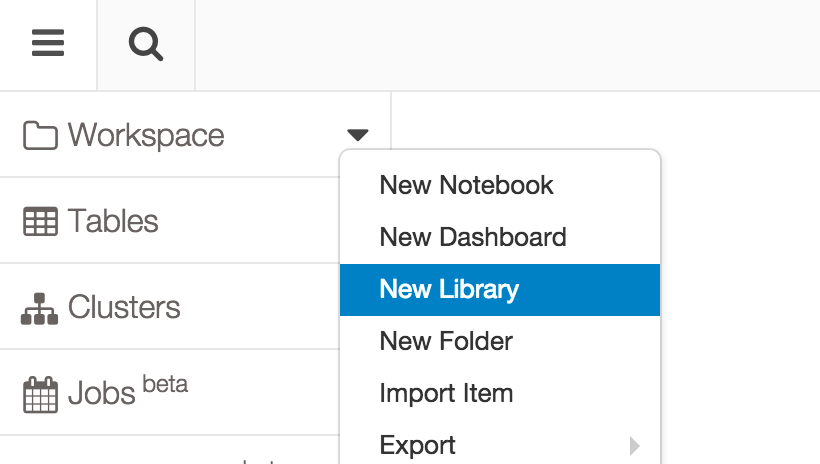Click the Workspace folder icon
This screenshot has width=820, height=464.
point(40,135)
